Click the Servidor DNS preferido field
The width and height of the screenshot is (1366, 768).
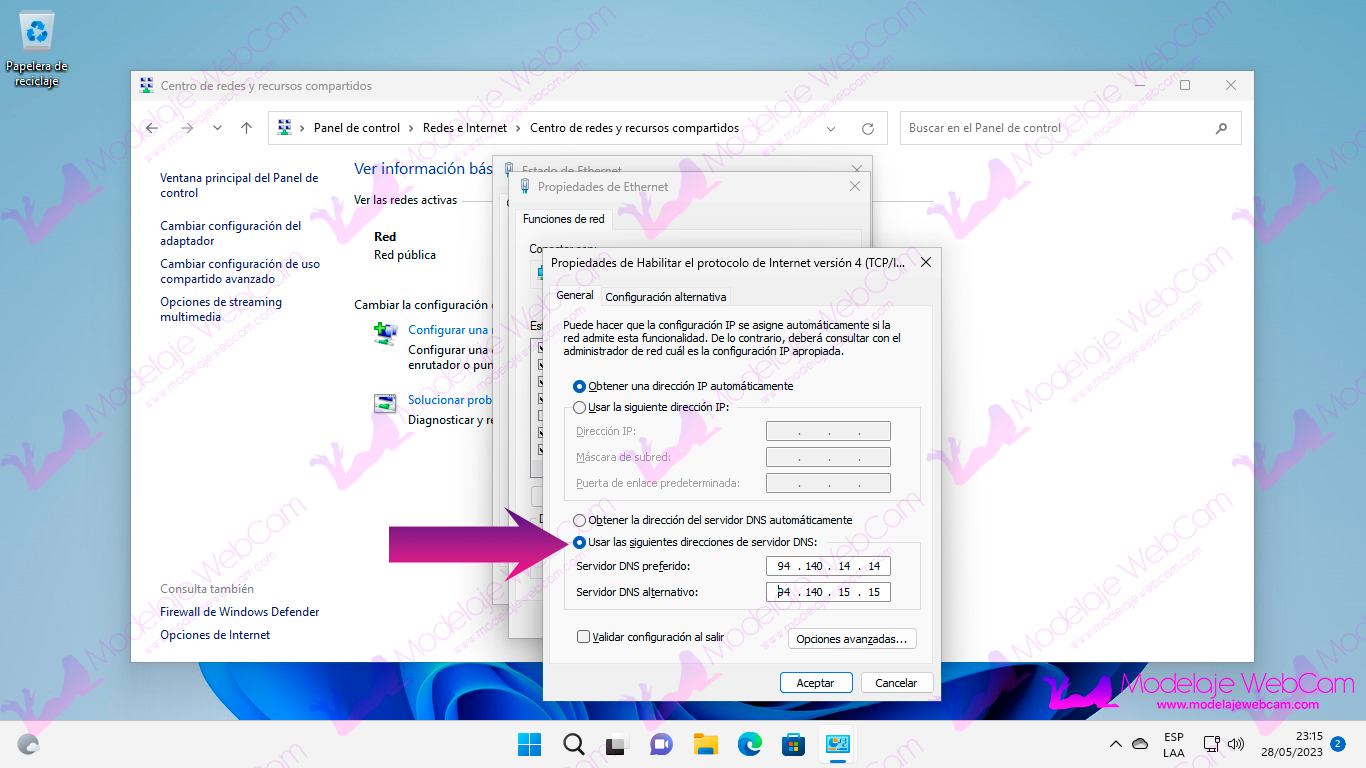click(828, 566)
